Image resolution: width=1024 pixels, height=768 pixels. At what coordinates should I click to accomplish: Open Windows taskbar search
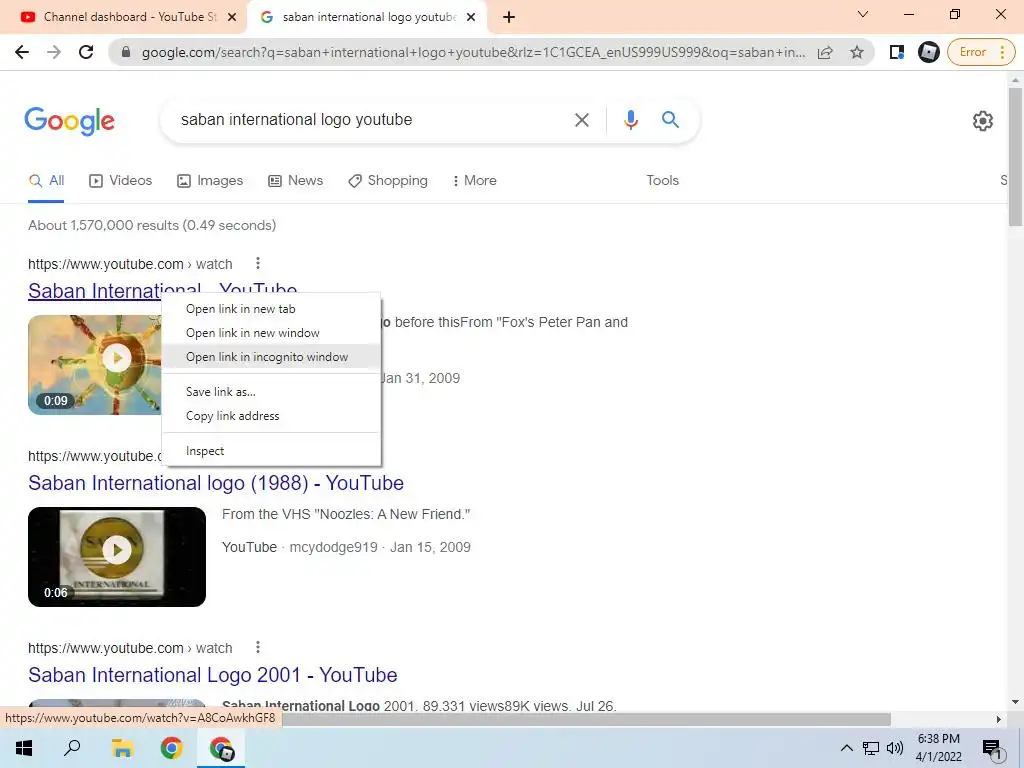(72, 748)
